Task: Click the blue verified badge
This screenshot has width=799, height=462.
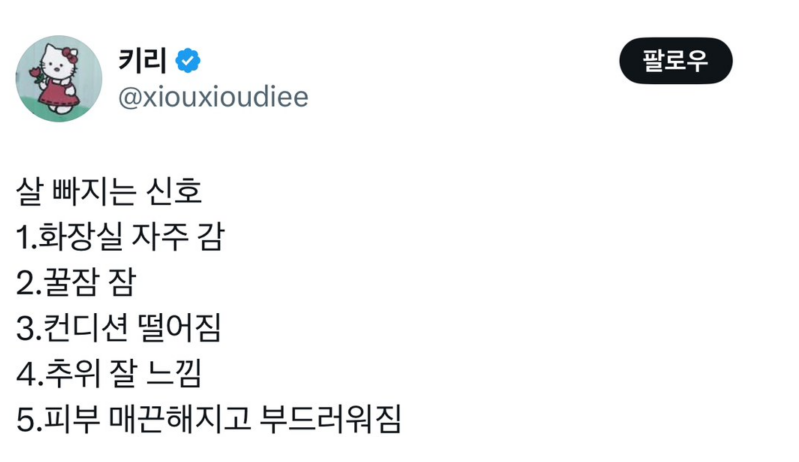Action: pos(187,61)
